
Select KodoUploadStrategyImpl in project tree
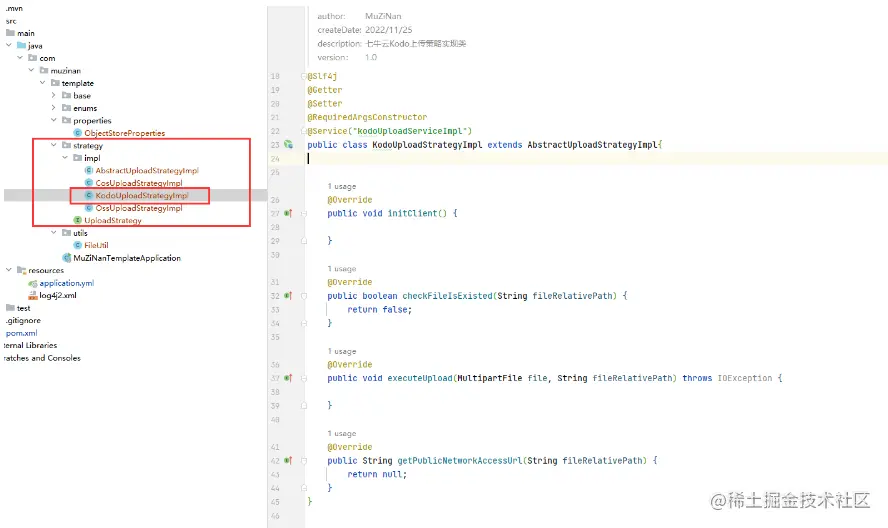[142, 195]
